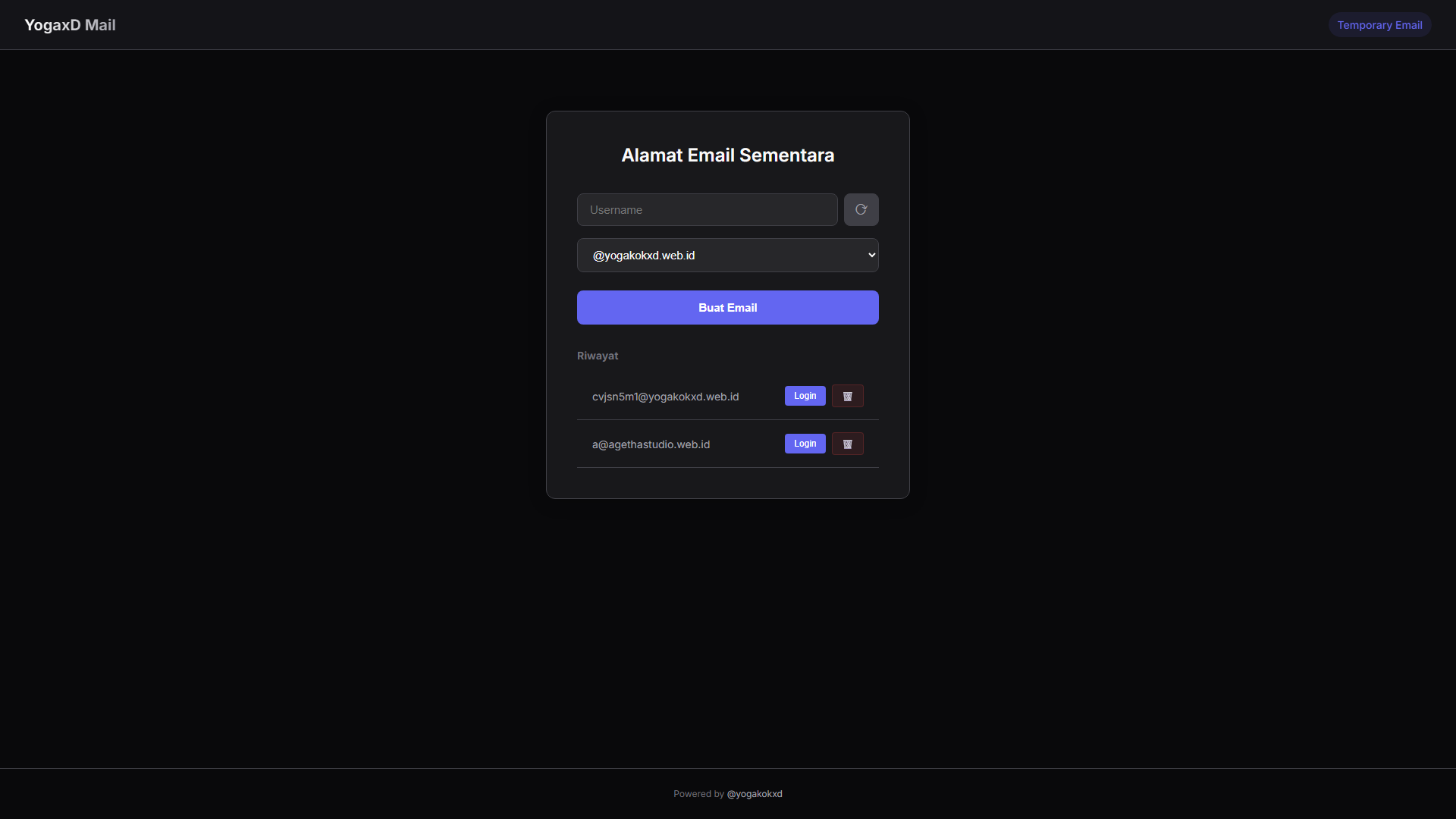Select the a@agethastudio.web.id address text

(x=651, y=444)
